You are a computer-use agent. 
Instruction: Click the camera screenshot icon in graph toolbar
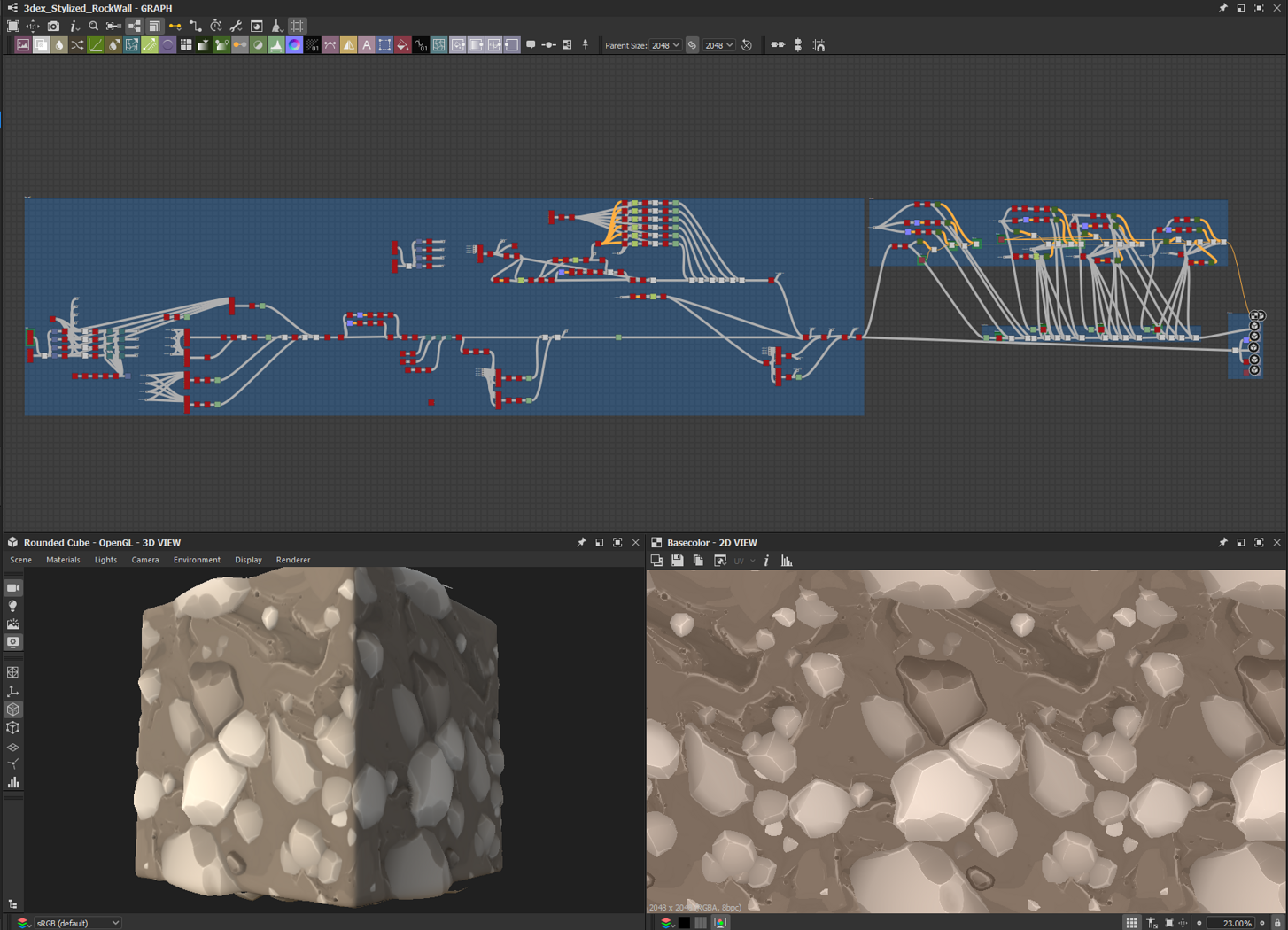coord(53,27)
